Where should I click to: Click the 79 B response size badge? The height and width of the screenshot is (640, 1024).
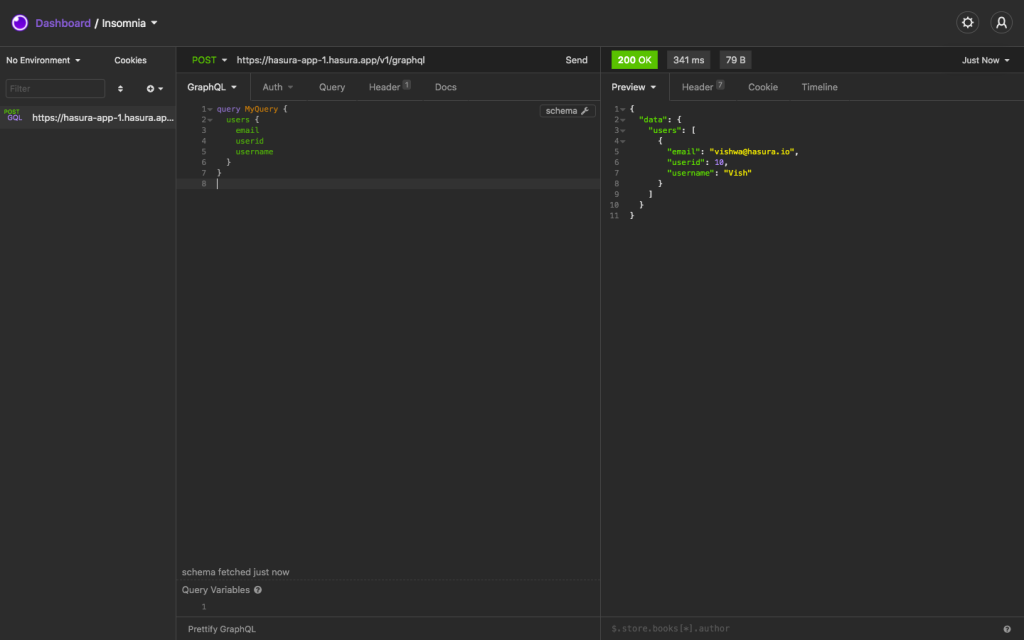point(735,60)
